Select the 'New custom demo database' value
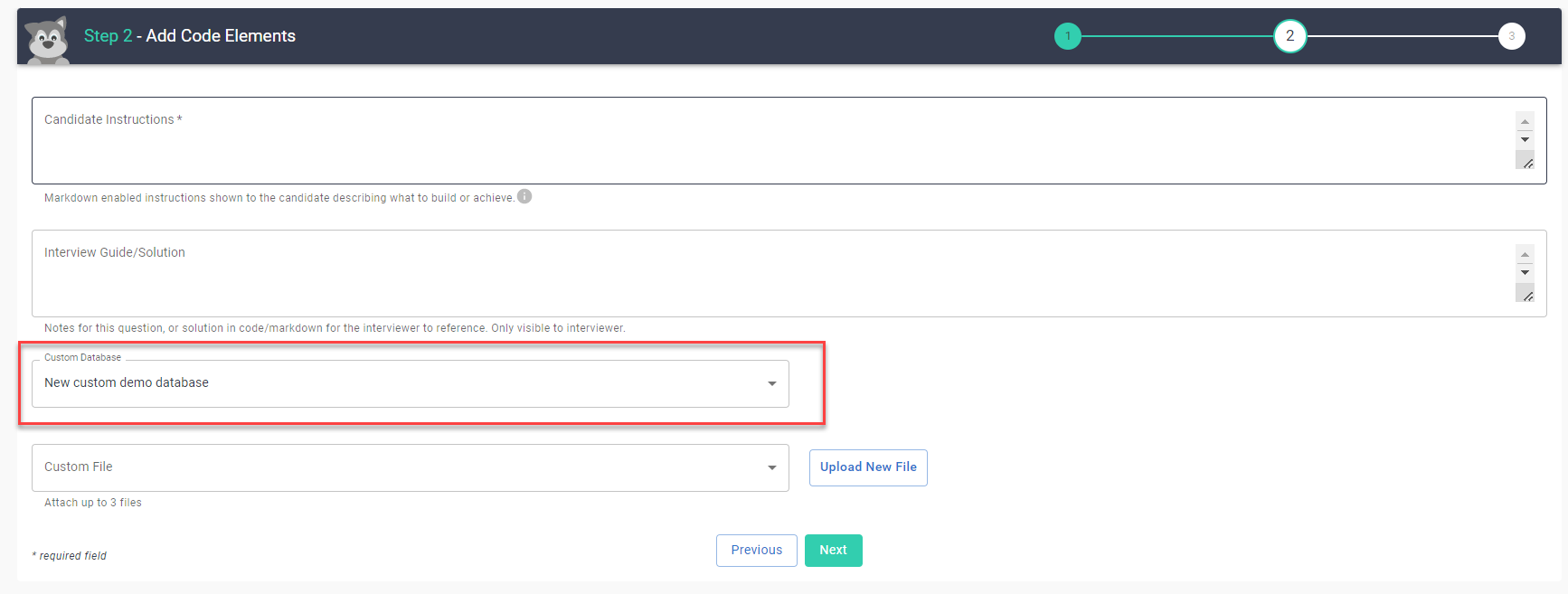 pyautogui.click(x=127, y=383)
